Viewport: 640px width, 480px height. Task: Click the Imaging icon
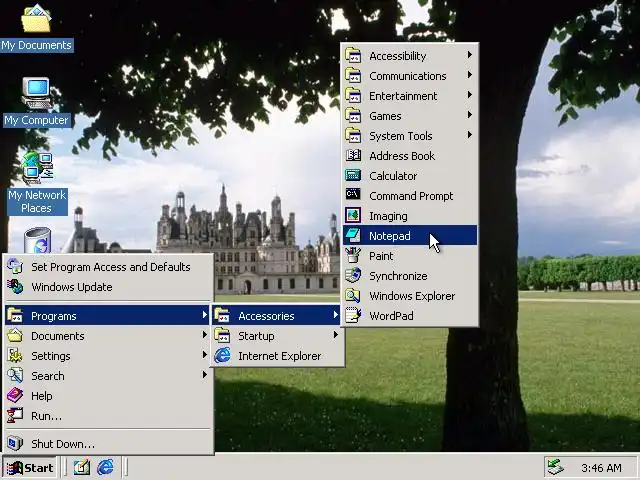point(353,216)
